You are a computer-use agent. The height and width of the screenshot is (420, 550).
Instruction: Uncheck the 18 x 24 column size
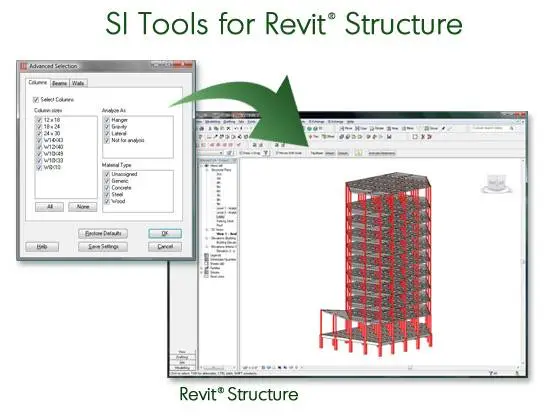click(39, 127)
